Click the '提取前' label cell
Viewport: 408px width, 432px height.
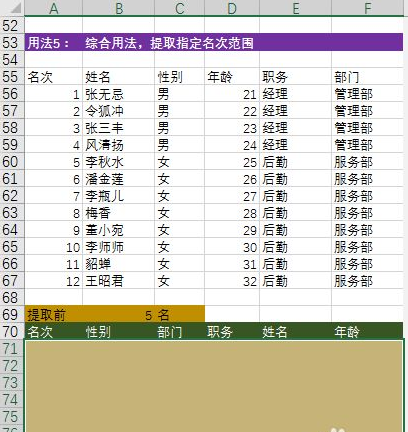(x=54, y=314)
